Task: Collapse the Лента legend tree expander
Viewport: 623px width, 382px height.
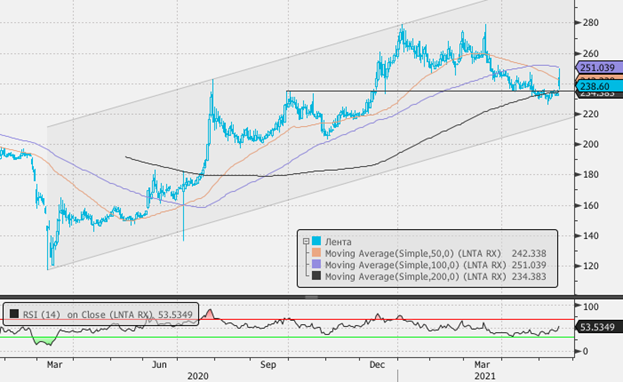Action: [306, 241]
